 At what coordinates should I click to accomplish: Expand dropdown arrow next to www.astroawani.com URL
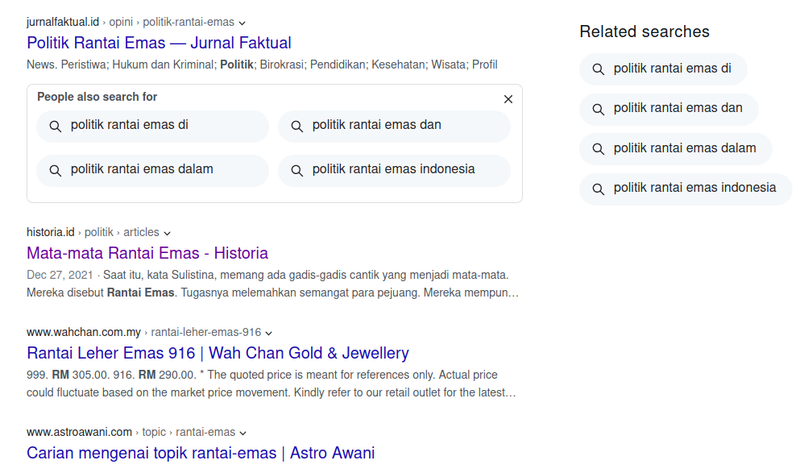[243, 432]
